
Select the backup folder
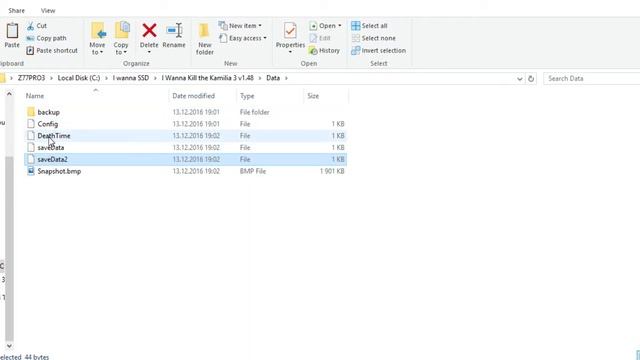point(186,112)
